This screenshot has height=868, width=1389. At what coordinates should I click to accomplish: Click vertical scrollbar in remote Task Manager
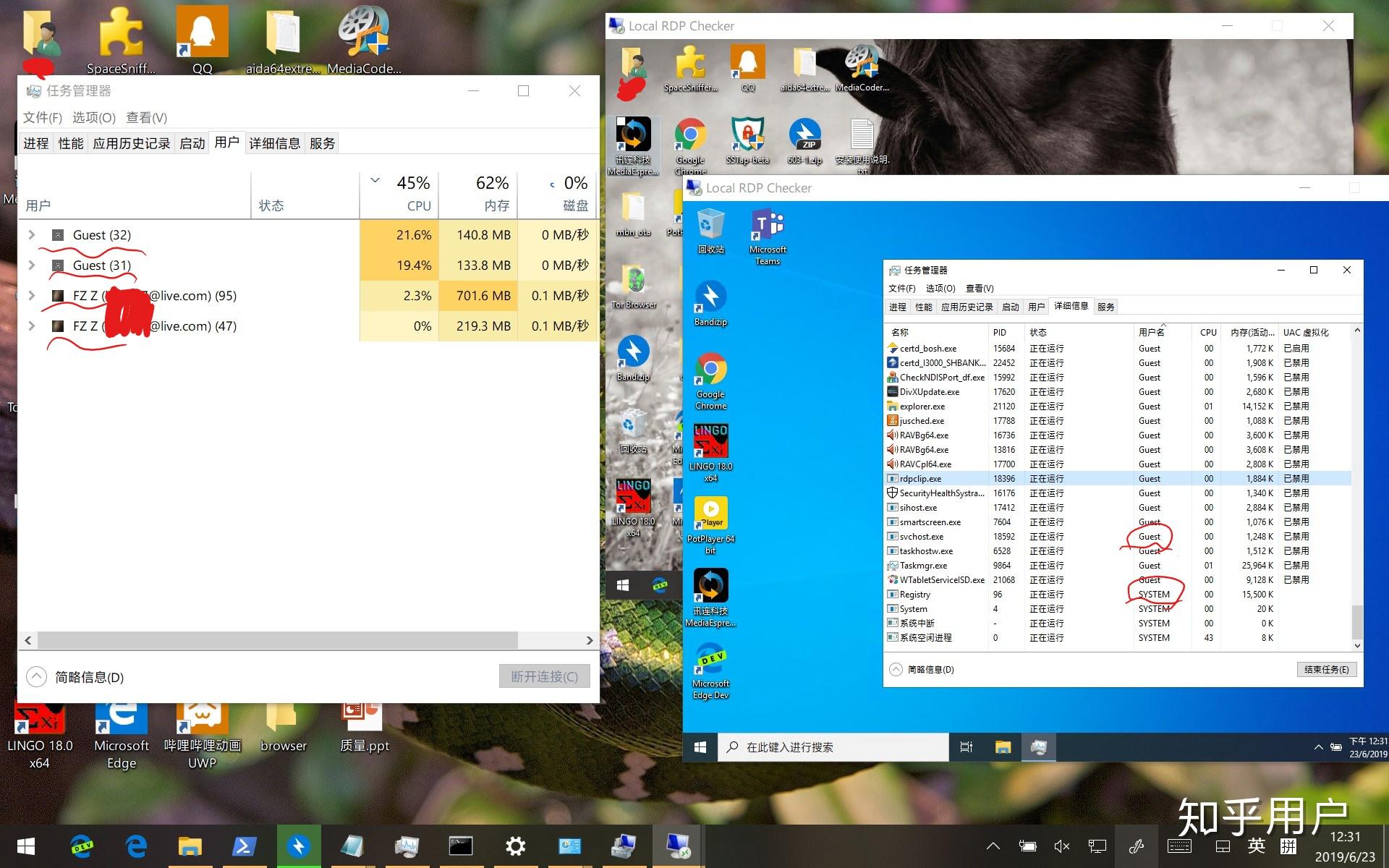click(1357, 621)
